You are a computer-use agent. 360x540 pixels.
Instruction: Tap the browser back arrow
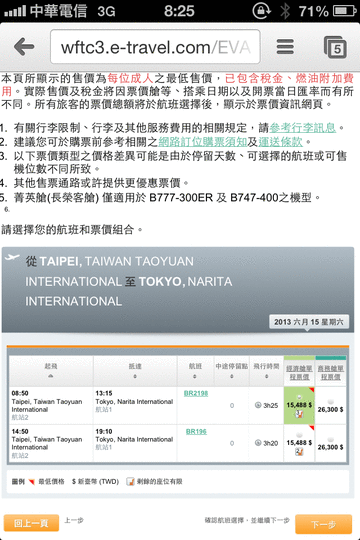tap(24, 46)
